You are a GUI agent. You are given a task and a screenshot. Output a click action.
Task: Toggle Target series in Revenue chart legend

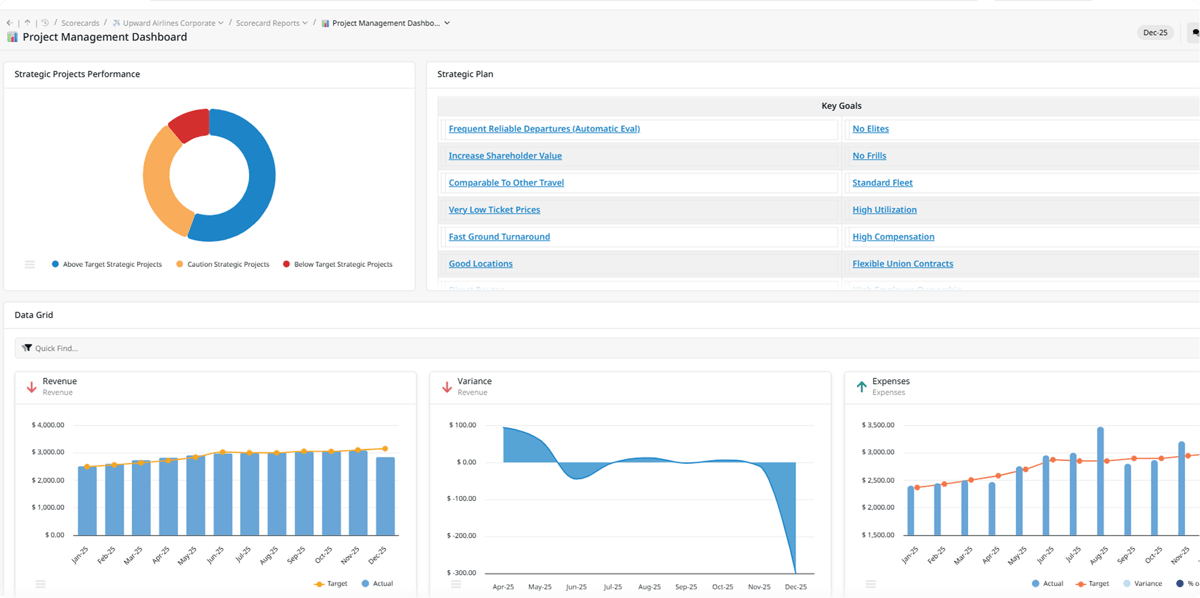[x=330, y=584]
